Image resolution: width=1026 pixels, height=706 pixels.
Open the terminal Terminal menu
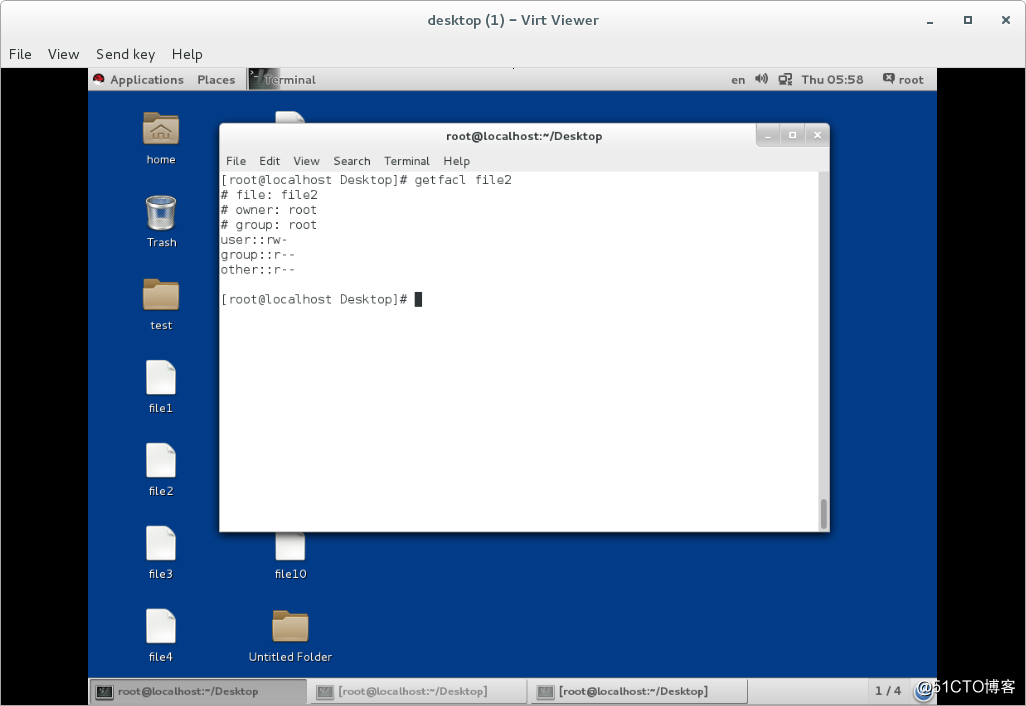coord(407,161)
